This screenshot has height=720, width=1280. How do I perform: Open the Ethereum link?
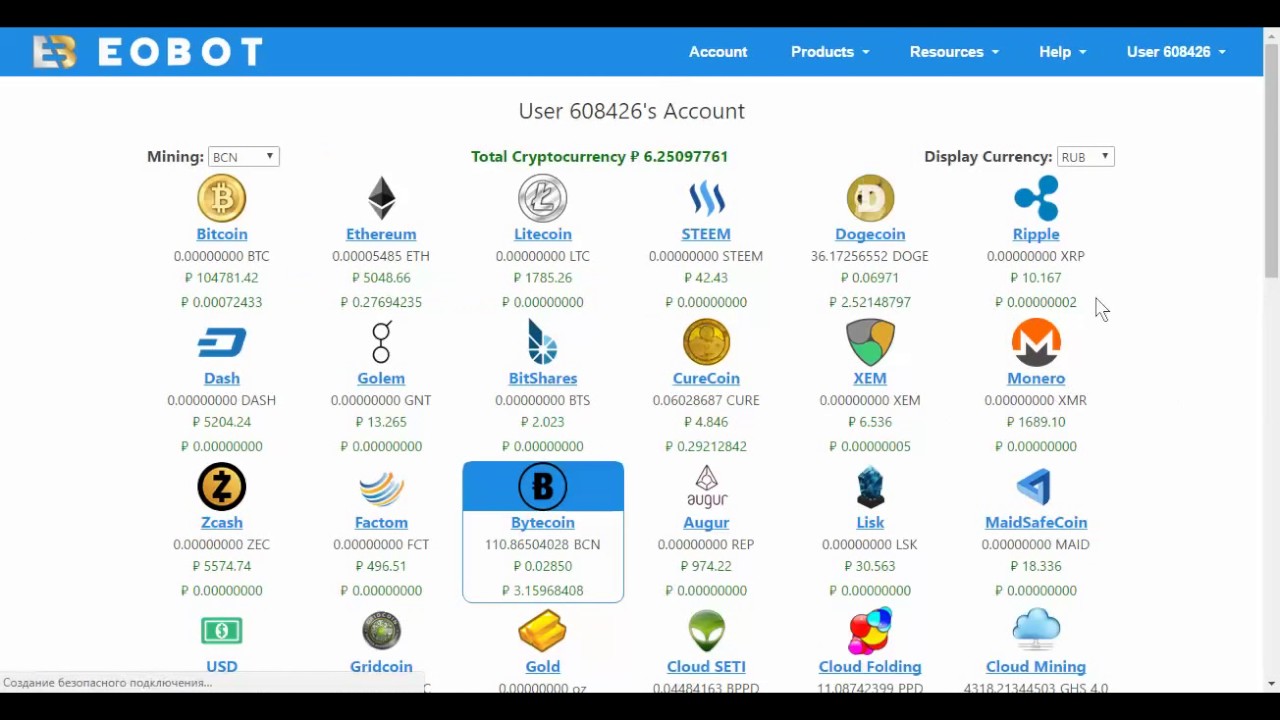coord(381,234)
